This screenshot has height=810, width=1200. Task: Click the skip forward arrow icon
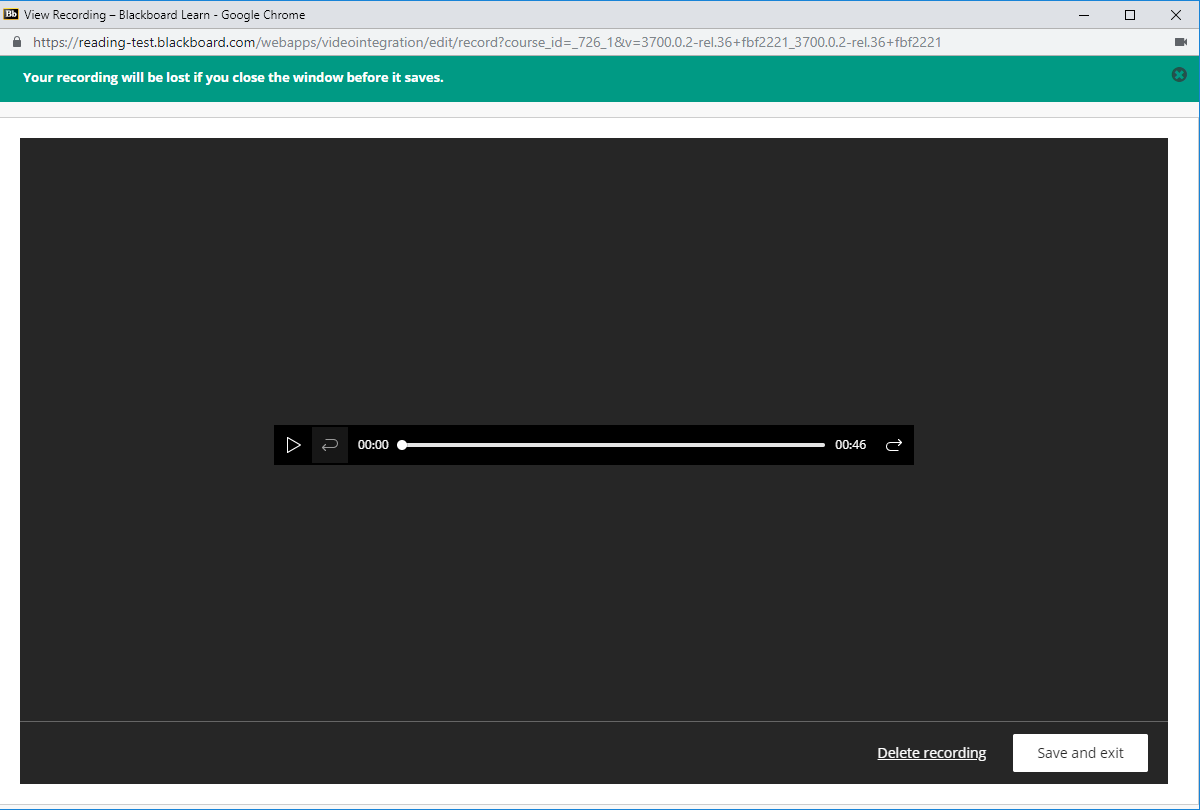click(894, 445)
